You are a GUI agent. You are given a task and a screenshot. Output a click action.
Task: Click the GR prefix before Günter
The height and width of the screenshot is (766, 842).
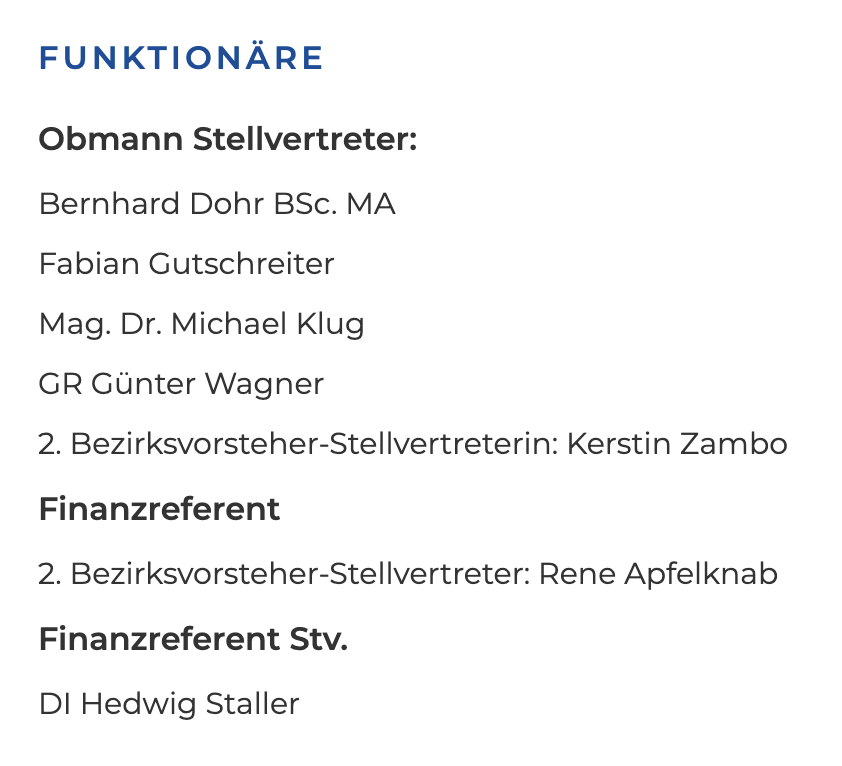tap(61, 384)
